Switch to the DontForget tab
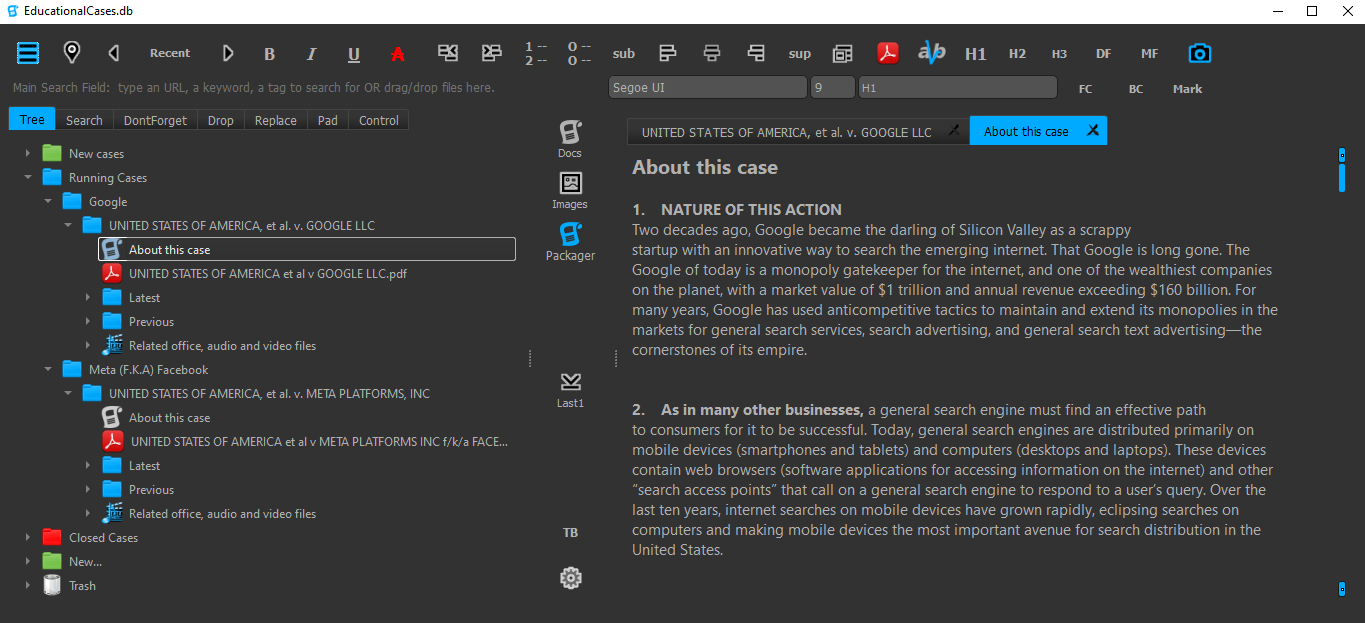Screen dimensions: 1365x623 [x=155, y=120]
